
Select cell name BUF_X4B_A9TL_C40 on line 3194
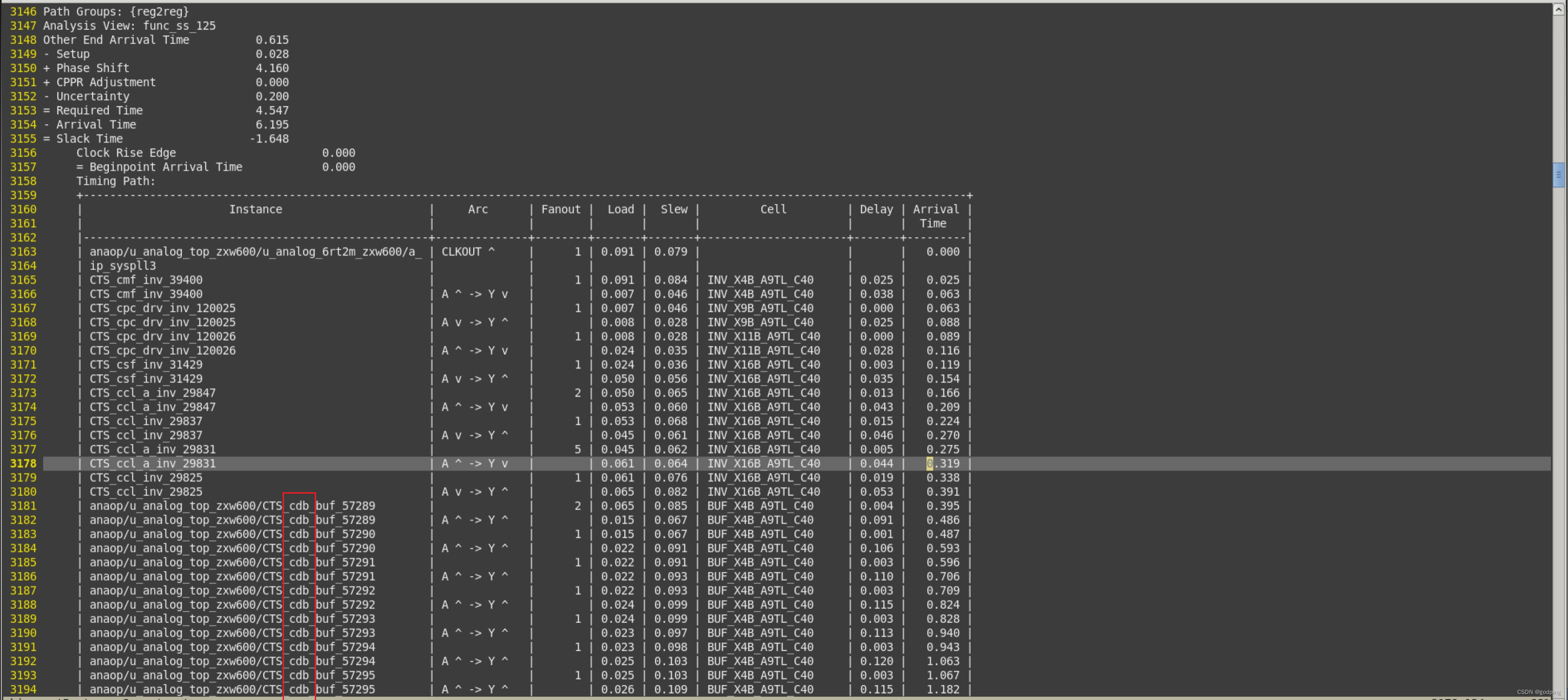tap(760, 689)
